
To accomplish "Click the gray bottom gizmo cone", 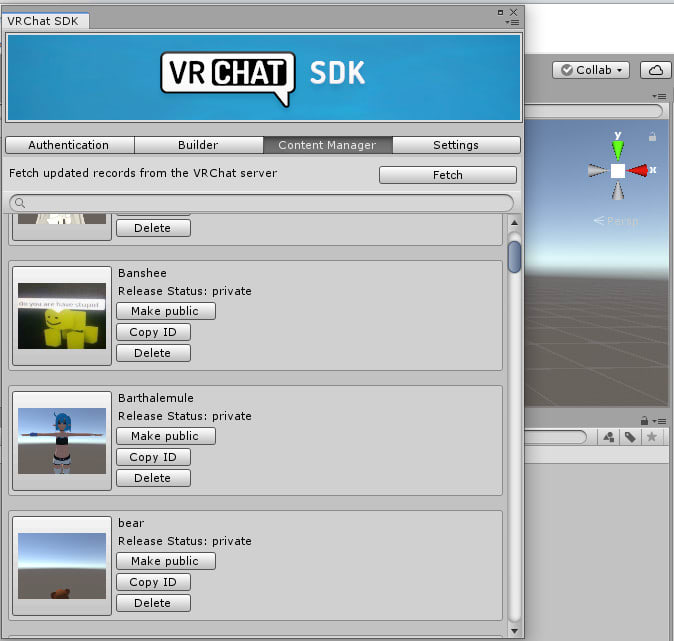I will point(618,190).
